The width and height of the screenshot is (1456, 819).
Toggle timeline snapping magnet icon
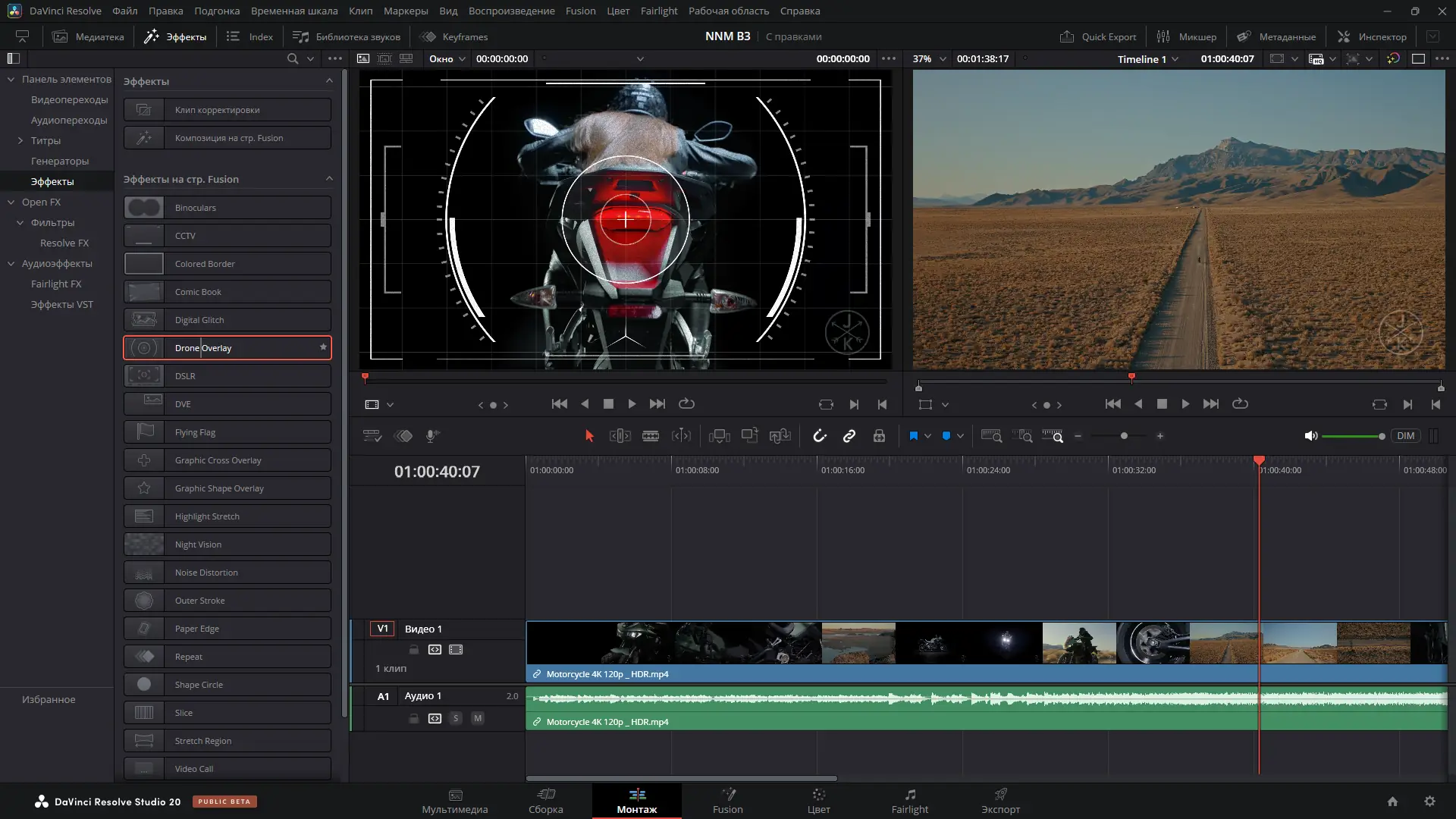pyautogui.click(x=820, y=436)
